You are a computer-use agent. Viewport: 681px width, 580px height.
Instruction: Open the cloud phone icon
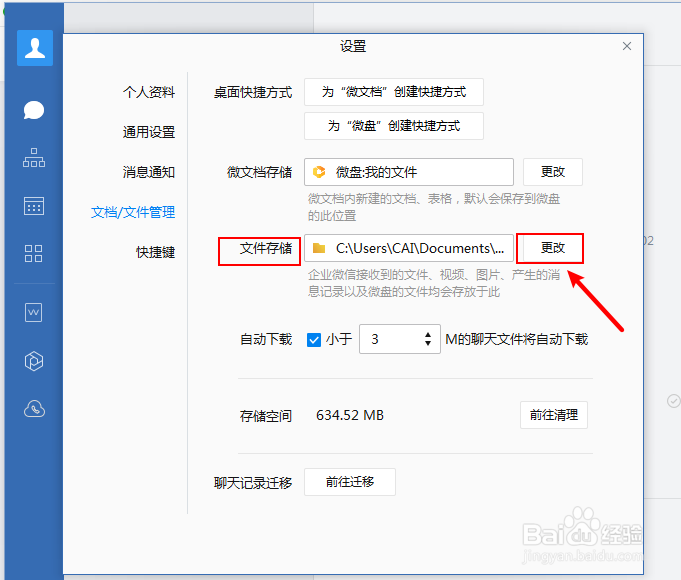tap(34, 409)
